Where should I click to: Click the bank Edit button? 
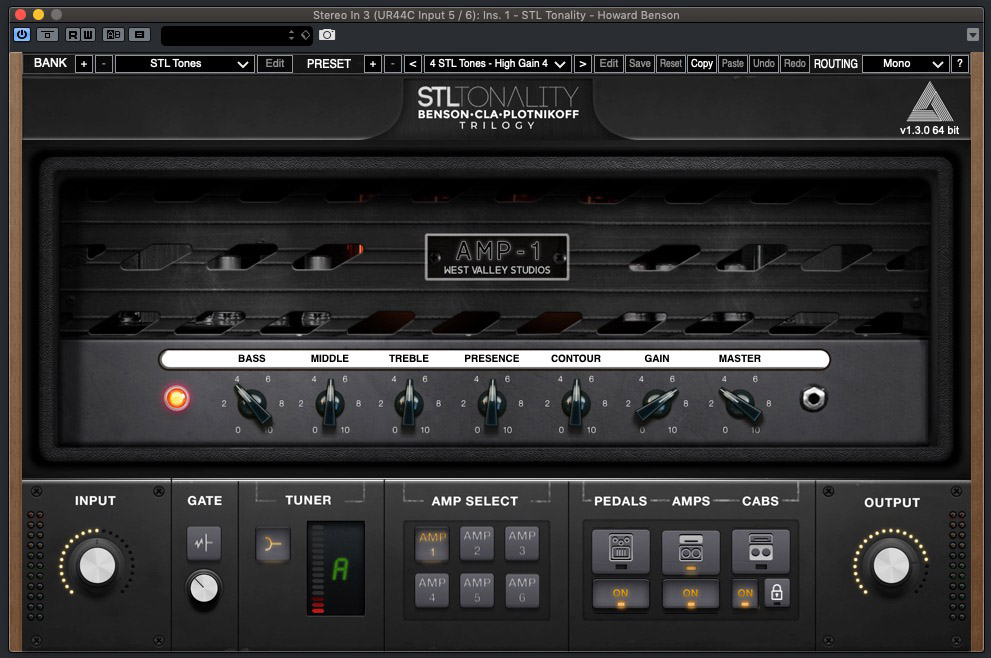(275, 64)
